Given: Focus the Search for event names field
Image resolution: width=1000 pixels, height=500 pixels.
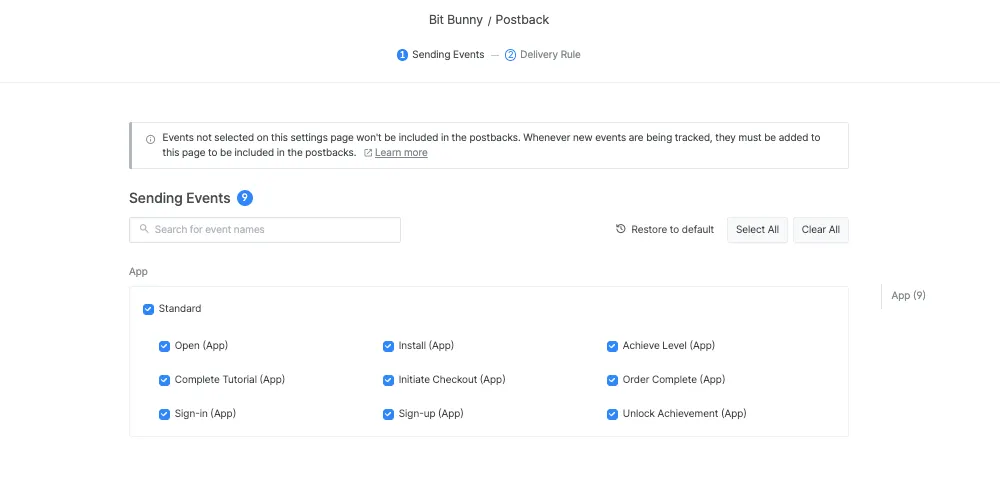Looking at the screenshot, I should [270, 230].
